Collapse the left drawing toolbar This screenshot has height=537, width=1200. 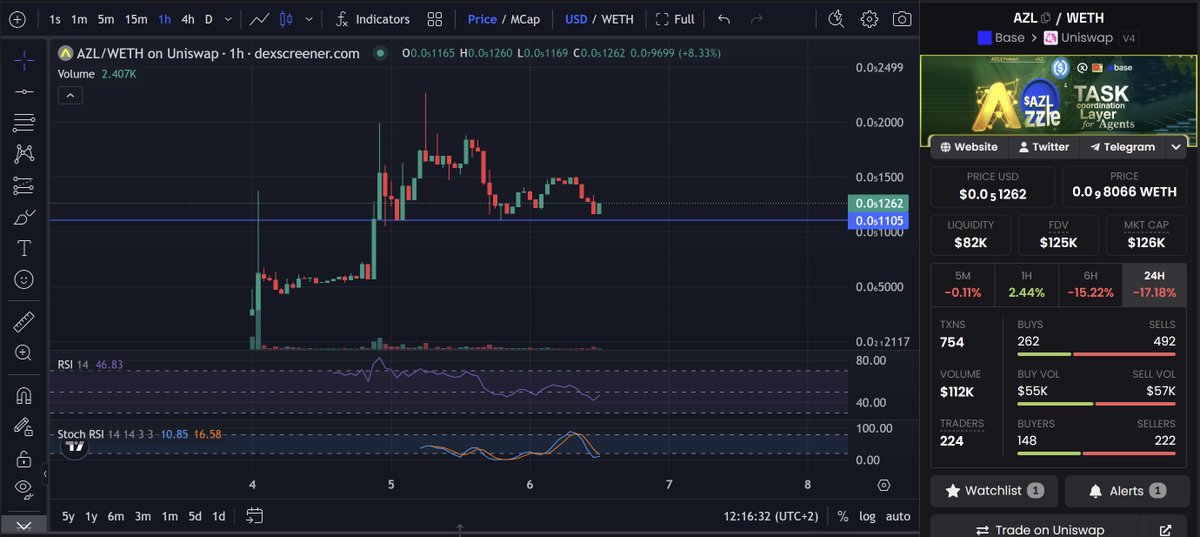click(44, 473)
